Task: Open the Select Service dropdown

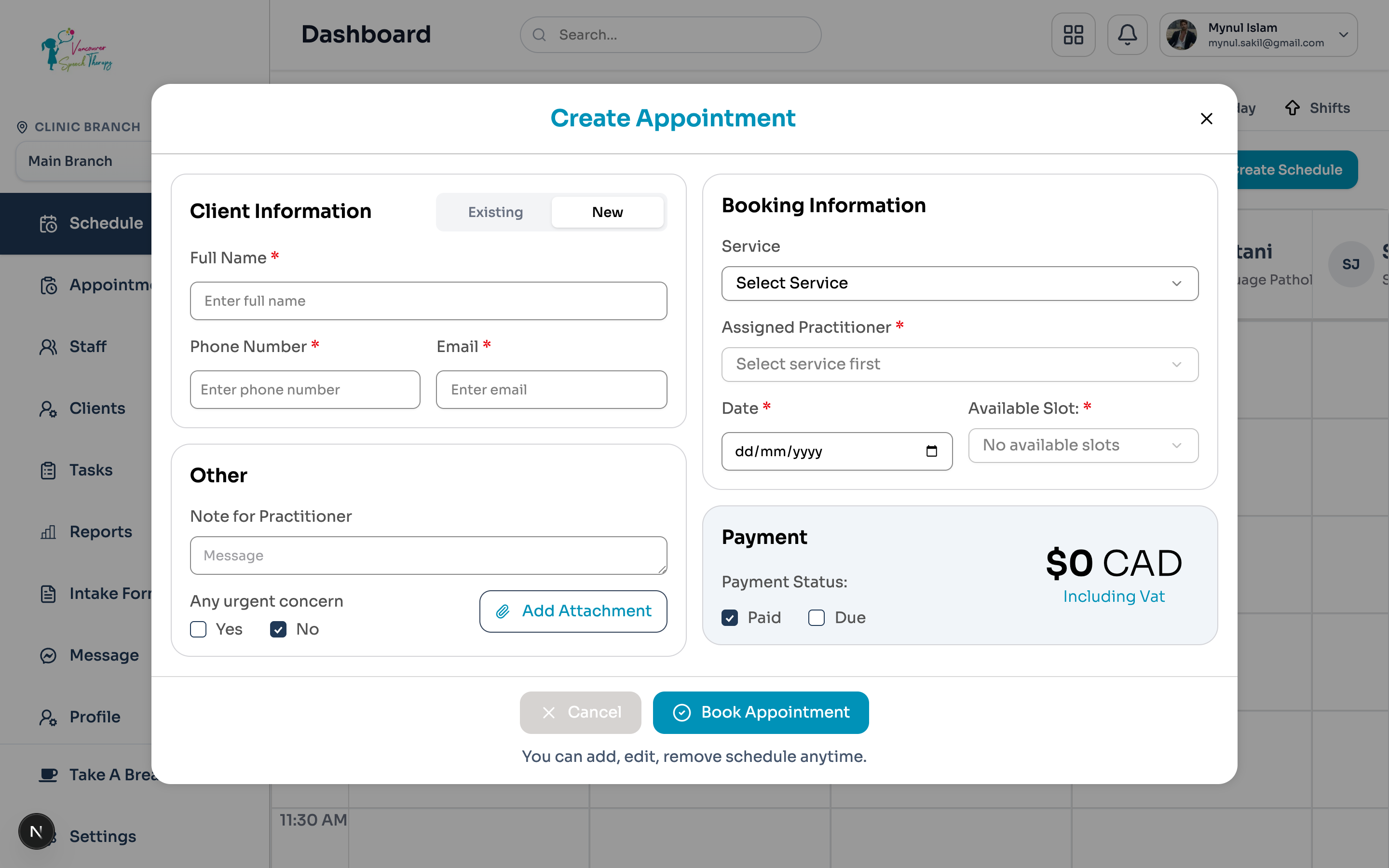Action: 960,284
